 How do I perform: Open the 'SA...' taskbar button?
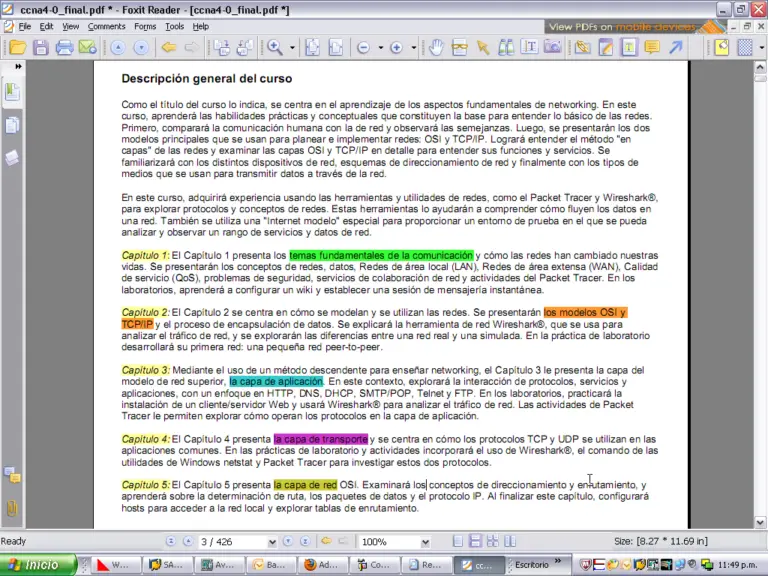(x=168, y=565)
